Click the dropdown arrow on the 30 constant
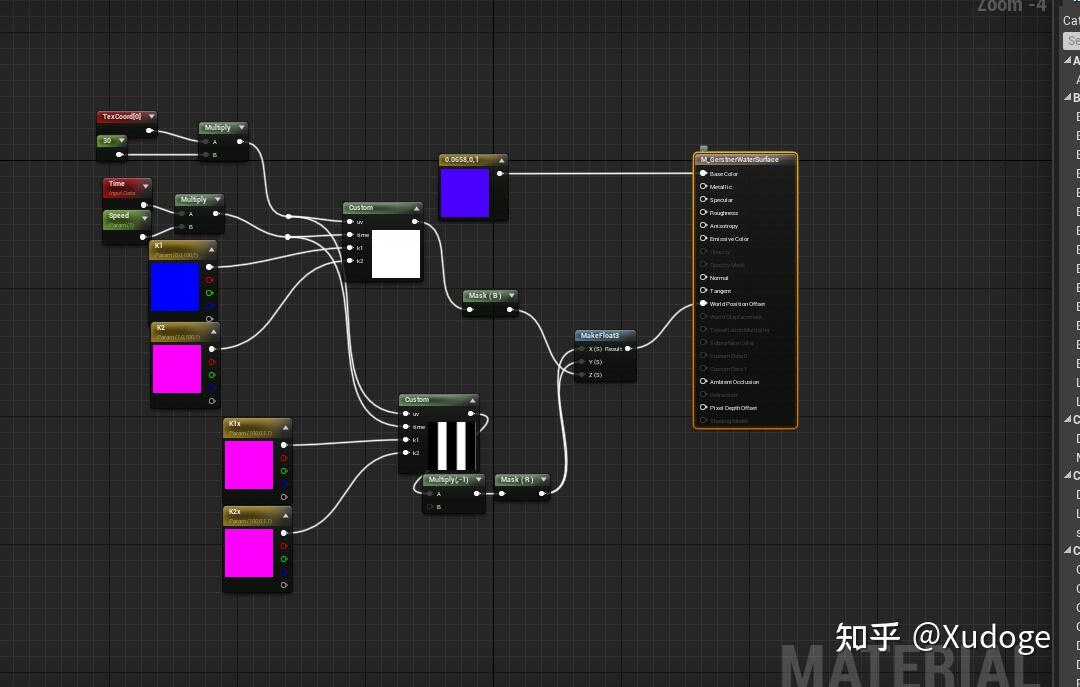 click(124, 141)
